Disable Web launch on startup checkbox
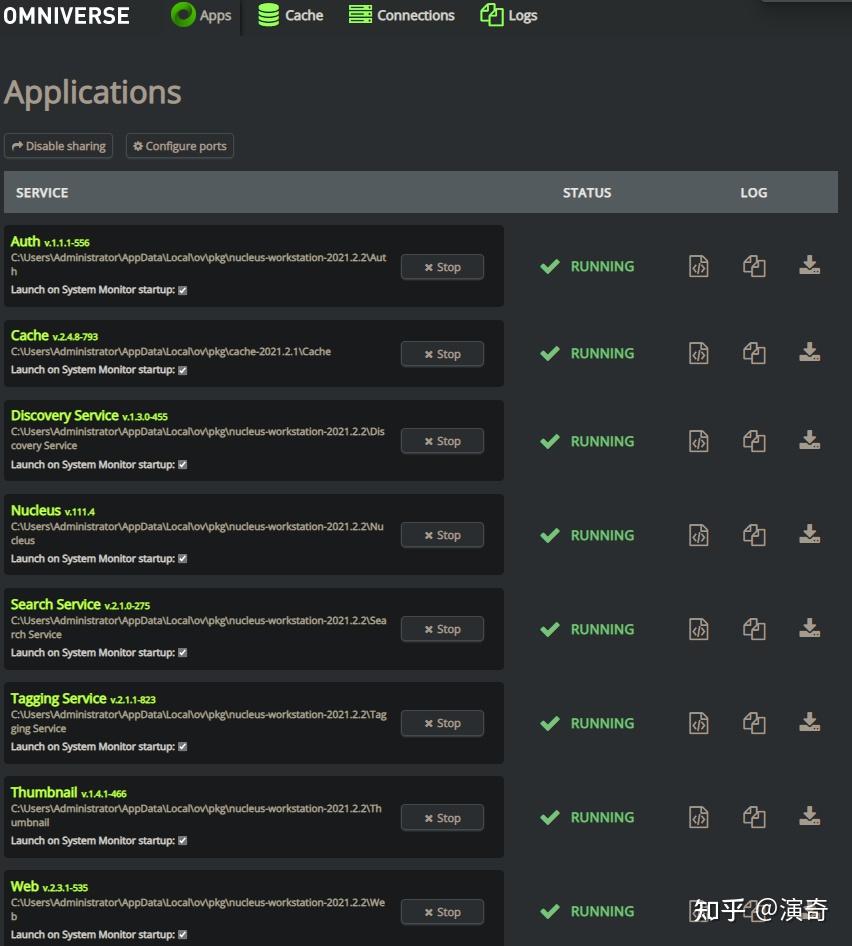Screen dimensions: 852x946 [182, 935]
